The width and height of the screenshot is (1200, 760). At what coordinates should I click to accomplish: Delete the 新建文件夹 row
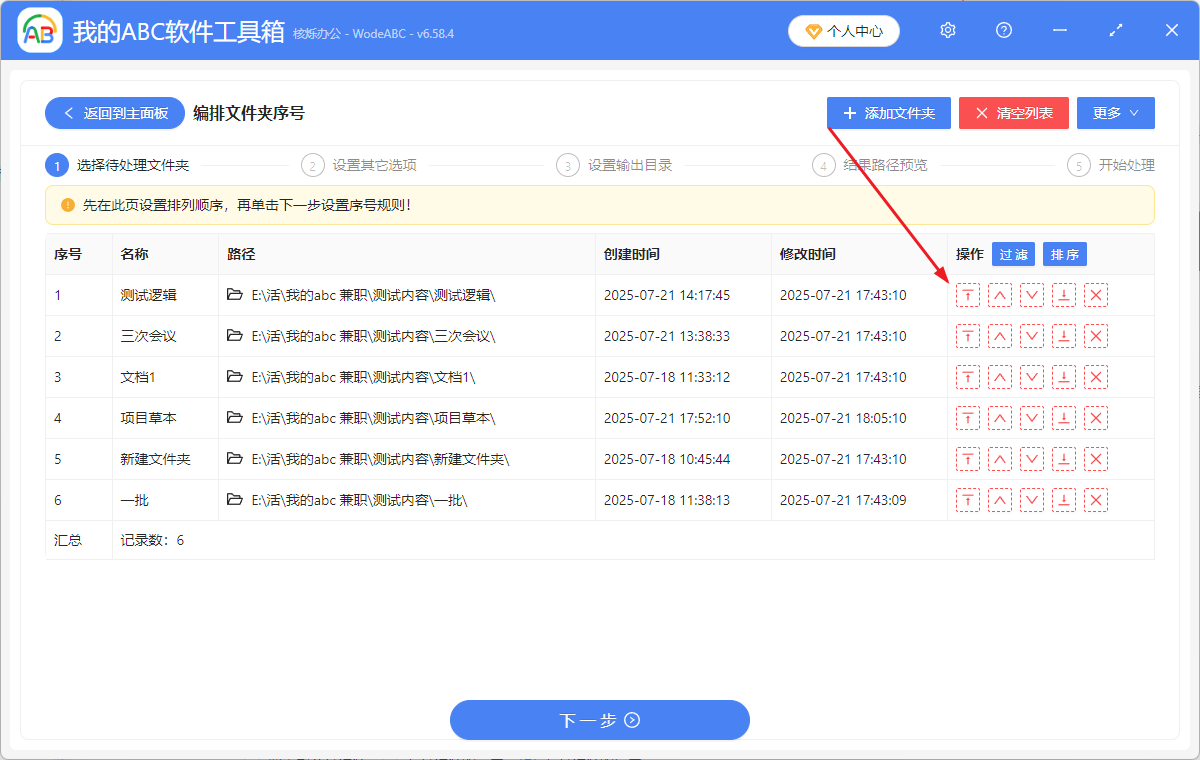tap(1096, 459)
